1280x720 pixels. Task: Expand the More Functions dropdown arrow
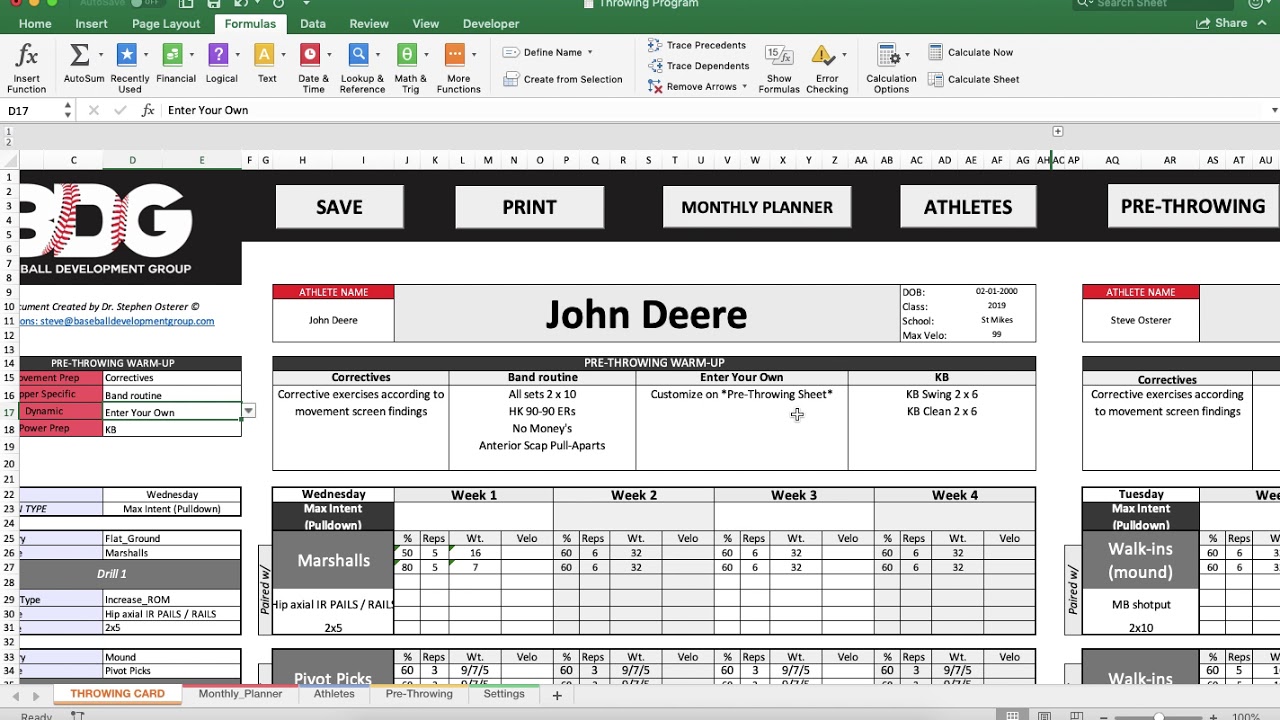[x=474, y=55]
